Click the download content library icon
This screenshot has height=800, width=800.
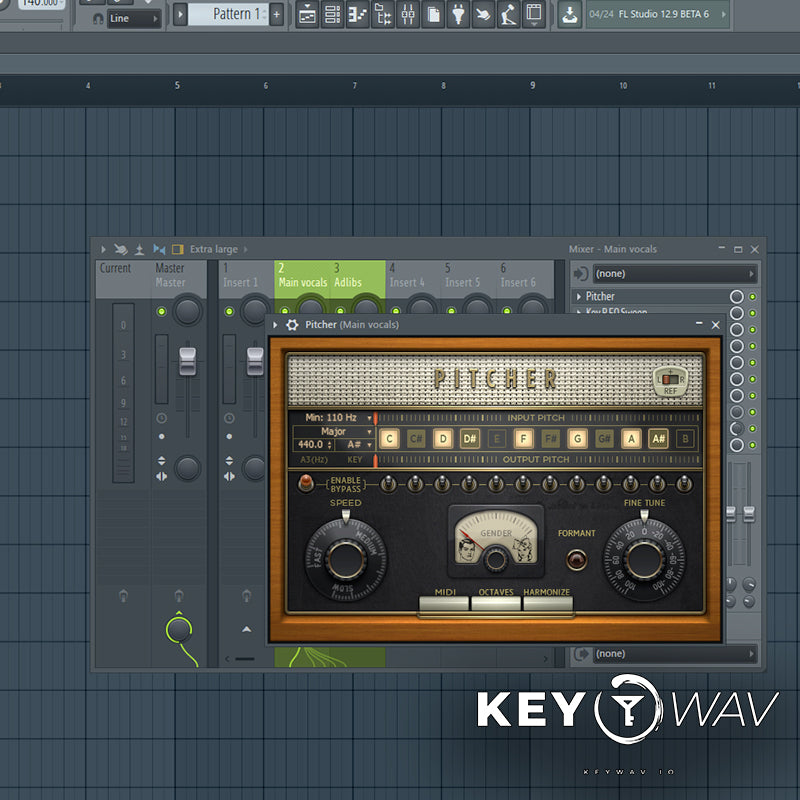click(569, 14)
